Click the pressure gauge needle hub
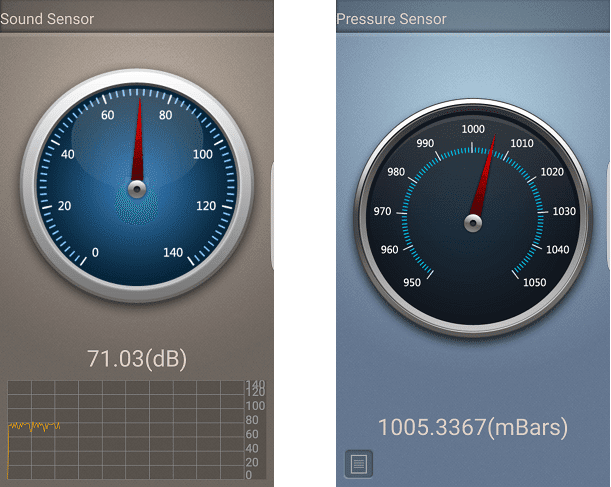 (473, 223)
